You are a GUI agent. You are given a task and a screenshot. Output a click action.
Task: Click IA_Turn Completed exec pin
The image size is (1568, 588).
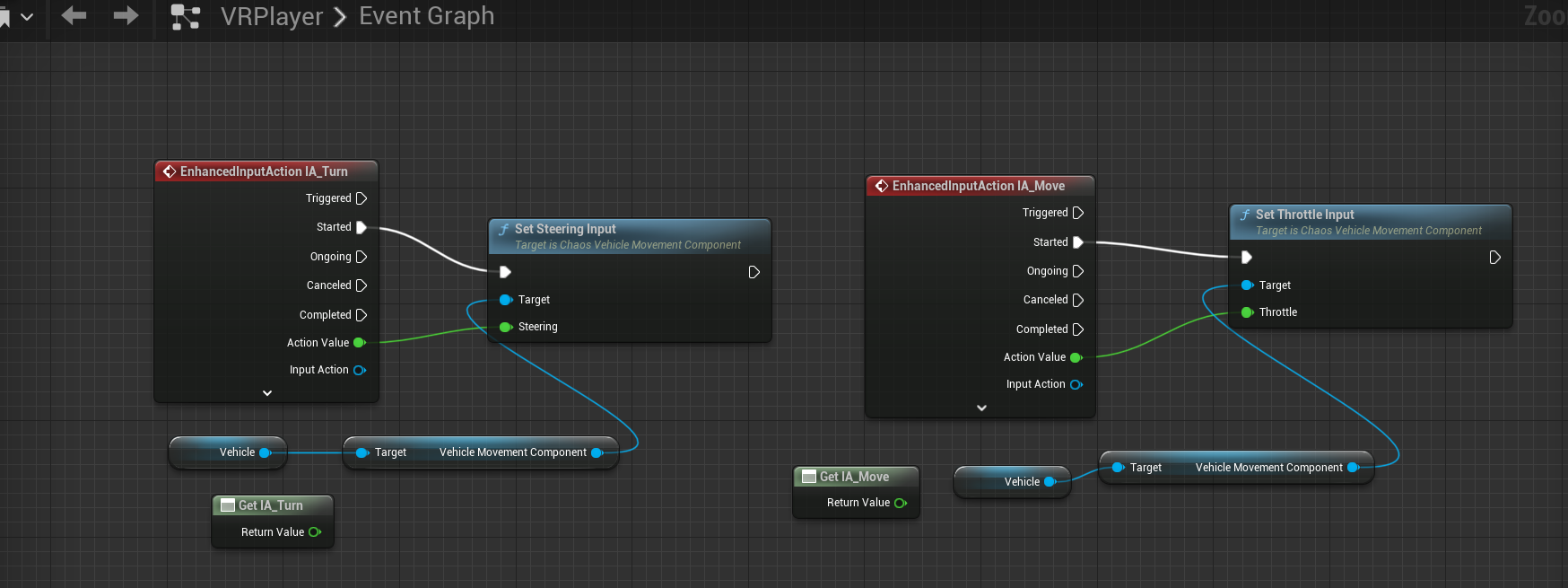click(x=362, y=315)
